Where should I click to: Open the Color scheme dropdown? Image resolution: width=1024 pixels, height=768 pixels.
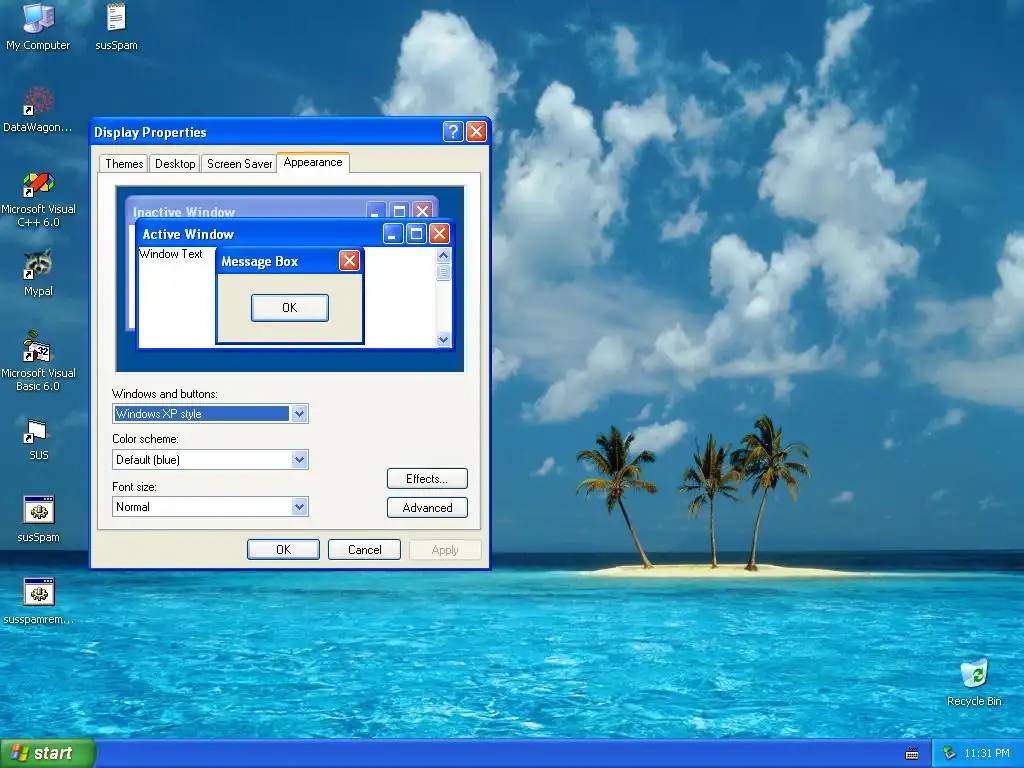point(299,460)
